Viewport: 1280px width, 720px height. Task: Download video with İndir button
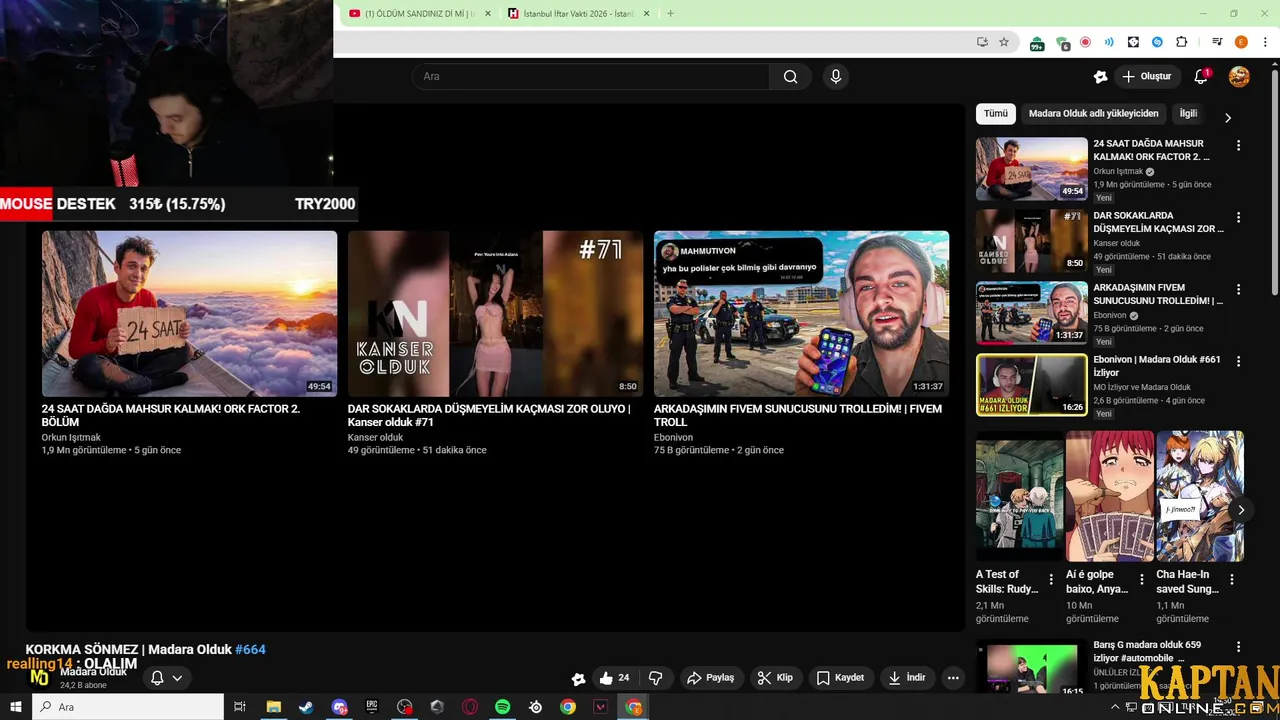(907, 678)
